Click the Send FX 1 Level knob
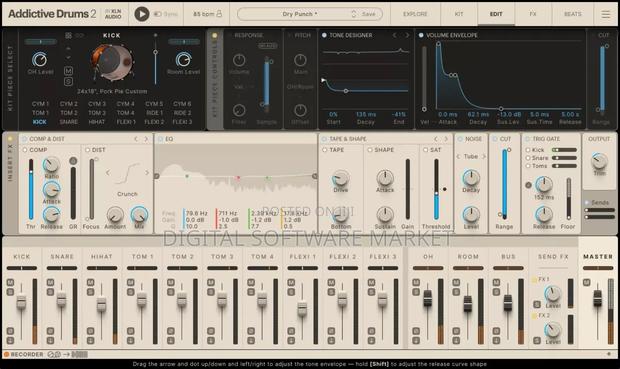 (552, 294)
